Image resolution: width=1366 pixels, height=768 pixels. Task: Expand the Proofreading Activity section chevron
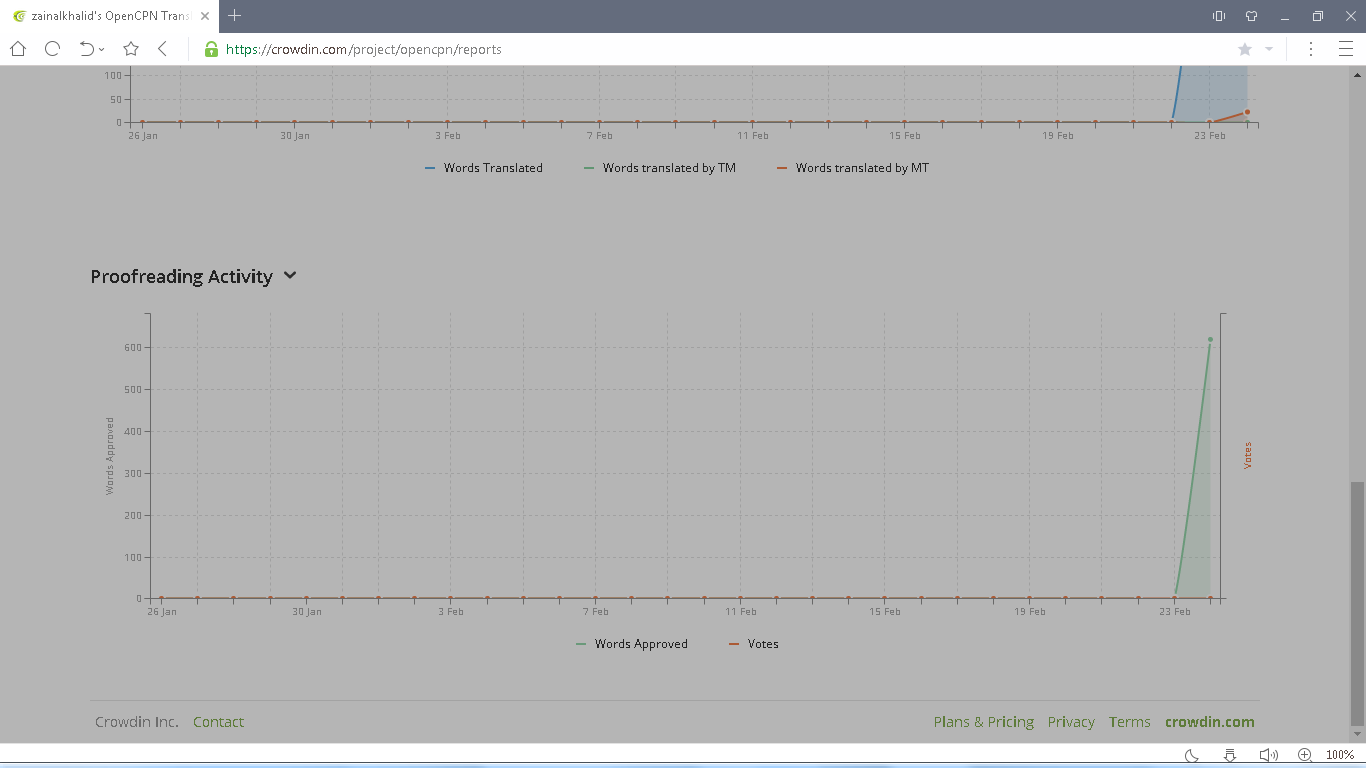tap(290, 275)
